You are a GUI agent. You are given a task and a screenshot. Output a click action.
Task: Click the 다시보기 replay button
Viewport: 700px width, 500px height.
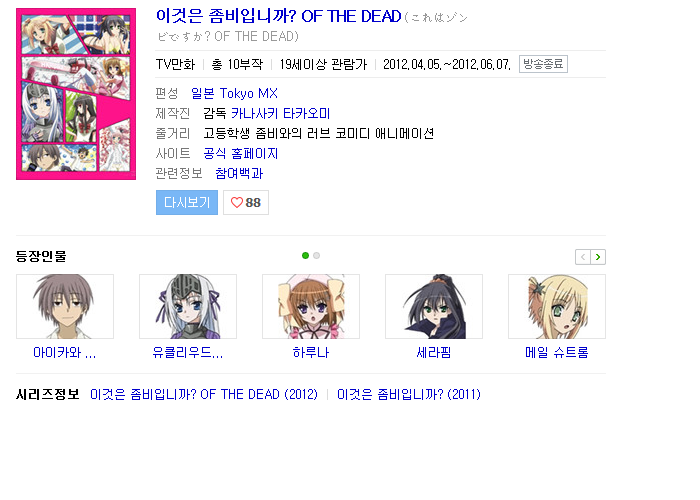(187, 203)
